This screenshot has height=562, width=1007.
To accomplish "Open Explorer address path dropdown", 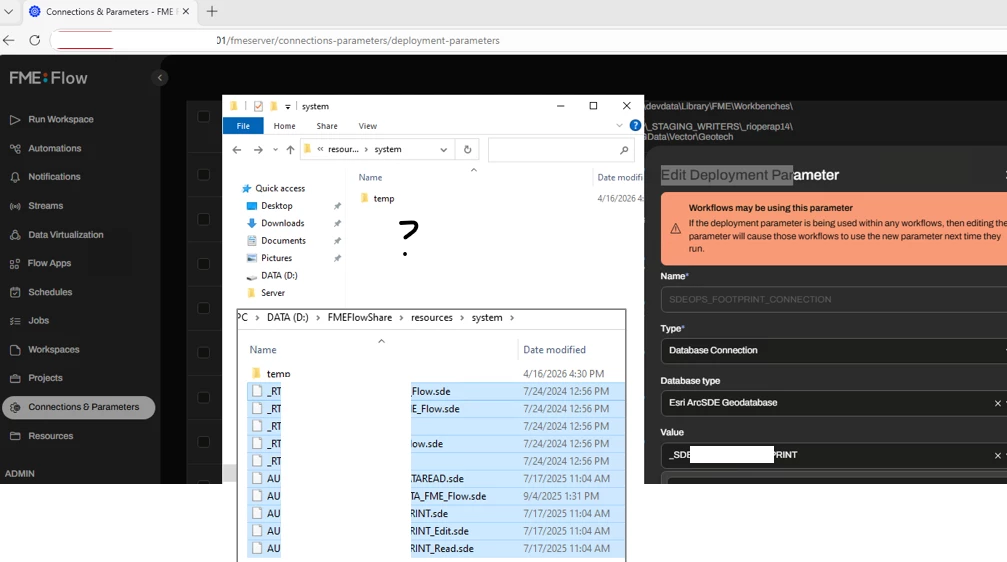I will coord(443,150).
